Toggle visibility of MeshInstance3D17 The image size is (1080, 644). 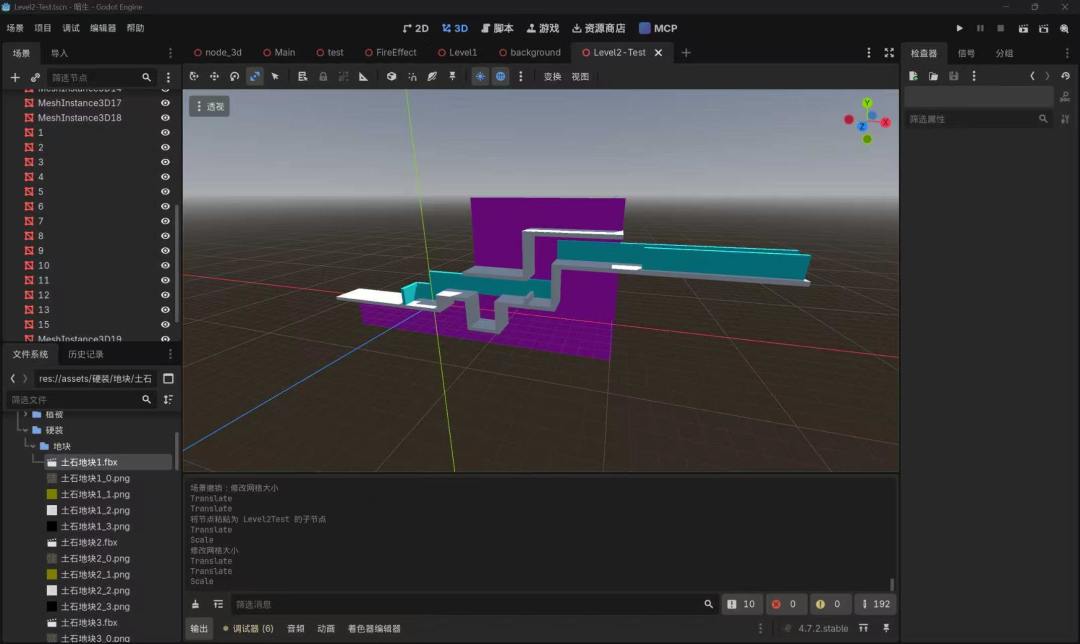(x=165, y=103)
